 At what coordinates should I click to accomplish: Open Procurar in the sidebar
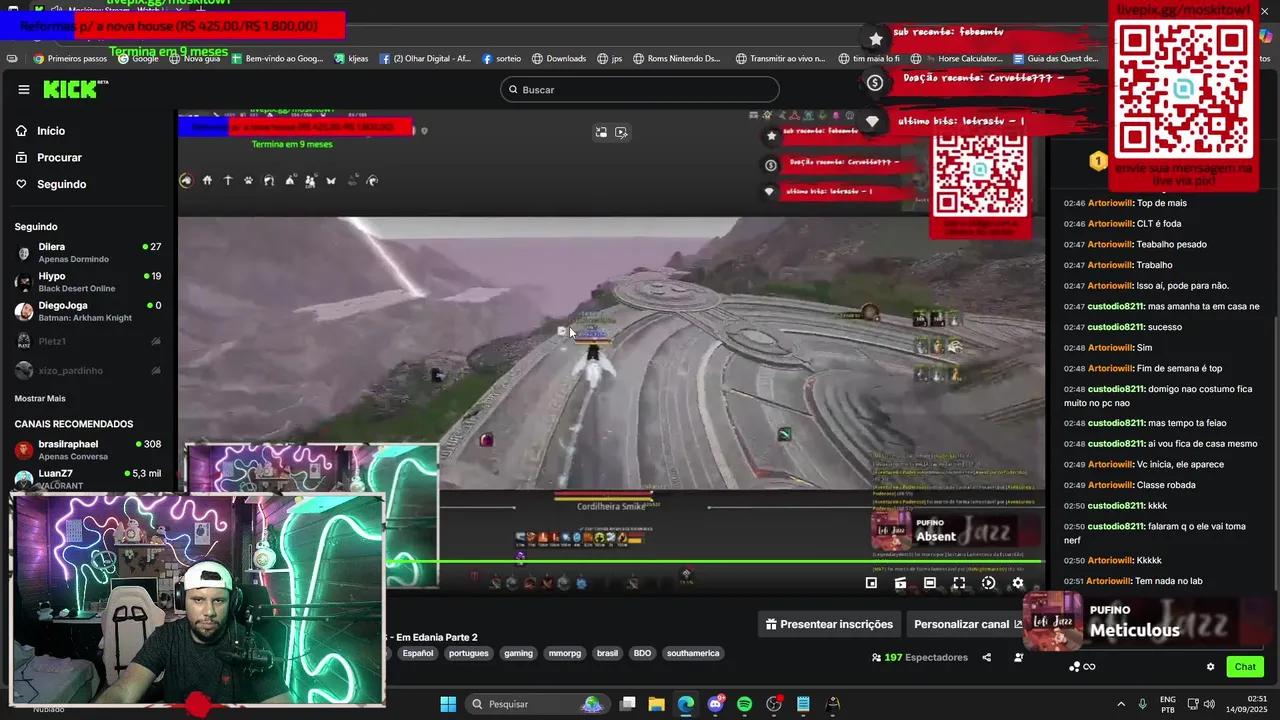tap(58, 158)
